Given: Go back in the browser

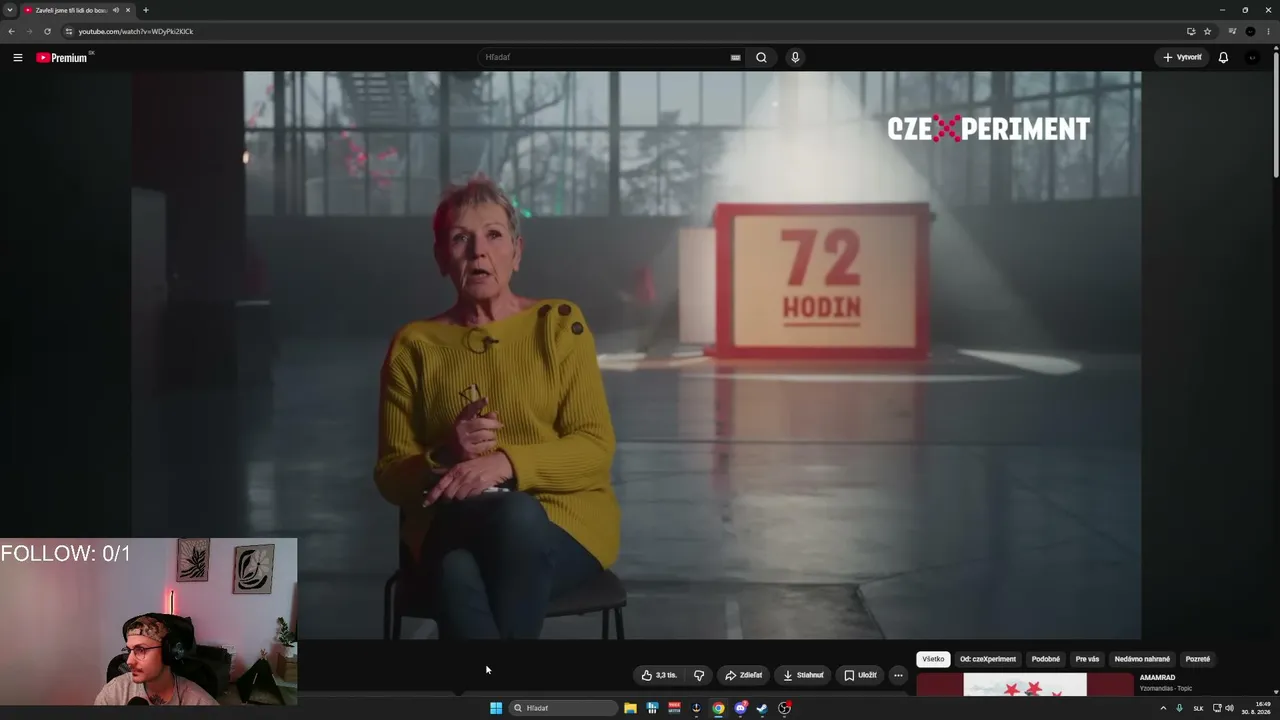Looking at the screenshot, I should (x=11, y=31).
